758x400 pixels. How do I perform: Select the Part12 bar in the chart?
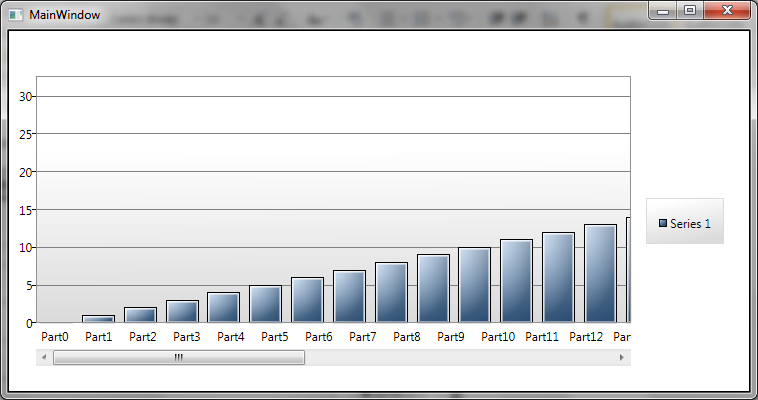(x=600, y=273)
